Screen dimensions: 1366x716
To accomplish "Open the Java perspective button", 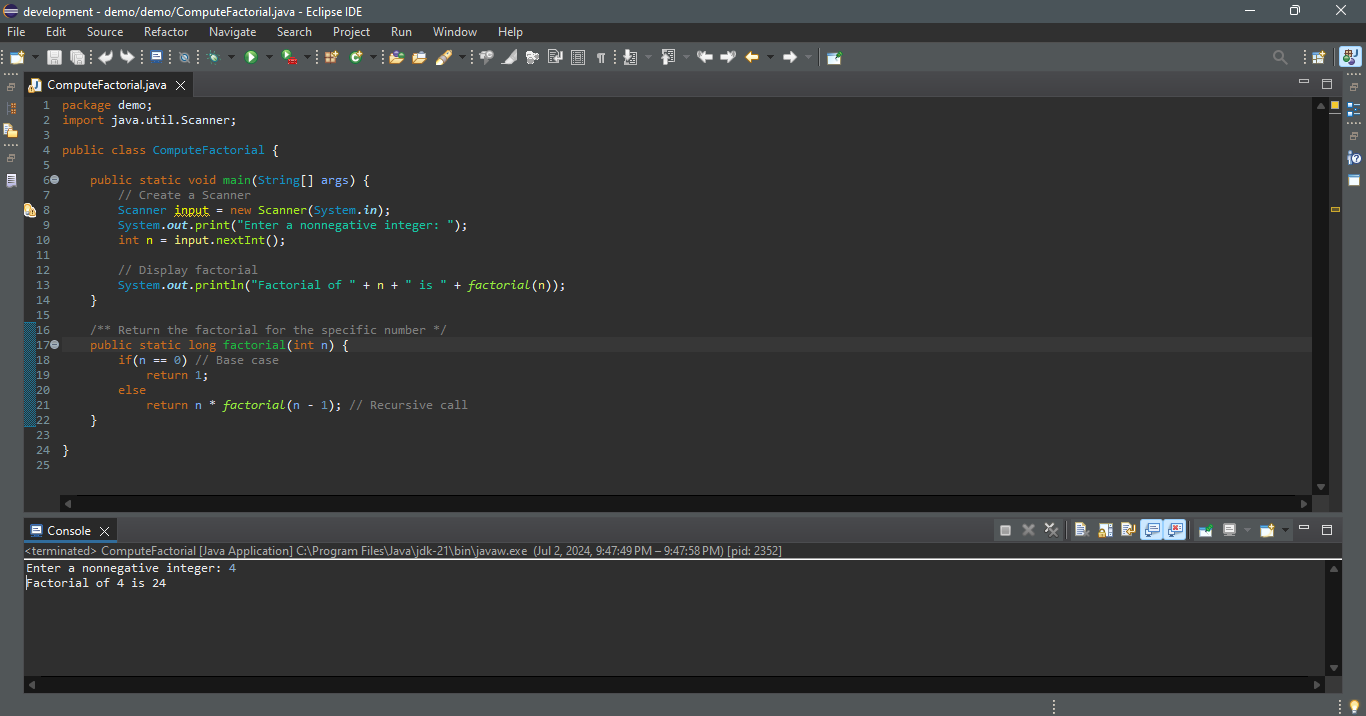I will pos(1349,57).
